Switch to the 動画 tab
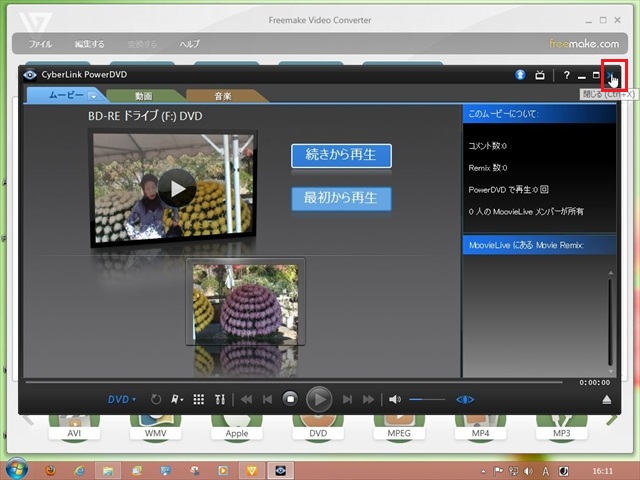Image resolution: width=640 pixels, height=480 pixels. [x=144, y=96]
